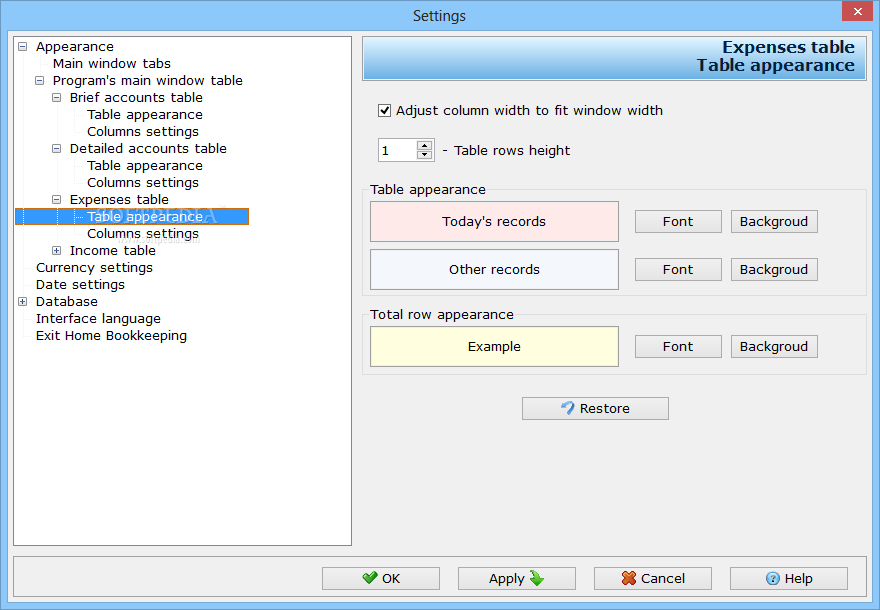The width and height of the screenshot is (880, 610).
Task: Open Columns settings under Detailed accounts table
Action: coord(143,182)
